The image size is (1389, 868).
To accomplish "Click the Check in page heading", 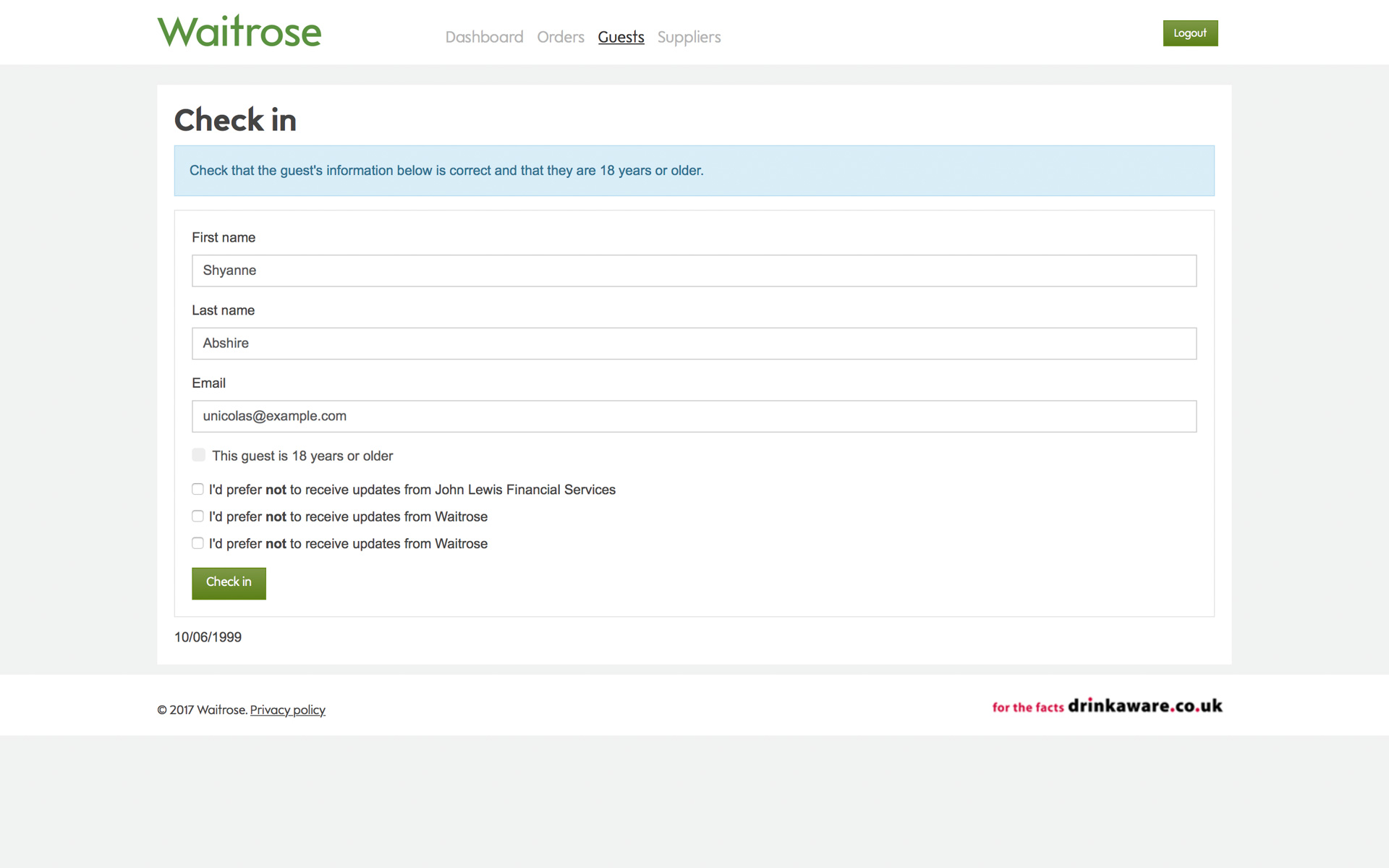I will 235,120.
